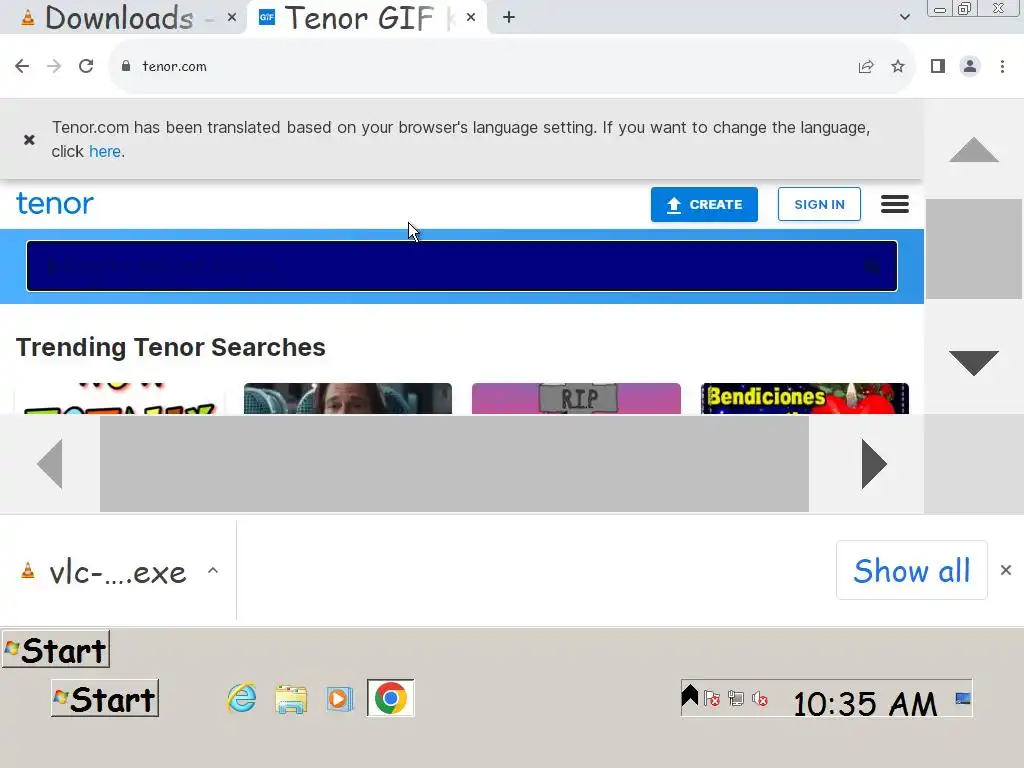Expand the tab search chevron
The image size is (1024, 768).
[x=904, y=17]
